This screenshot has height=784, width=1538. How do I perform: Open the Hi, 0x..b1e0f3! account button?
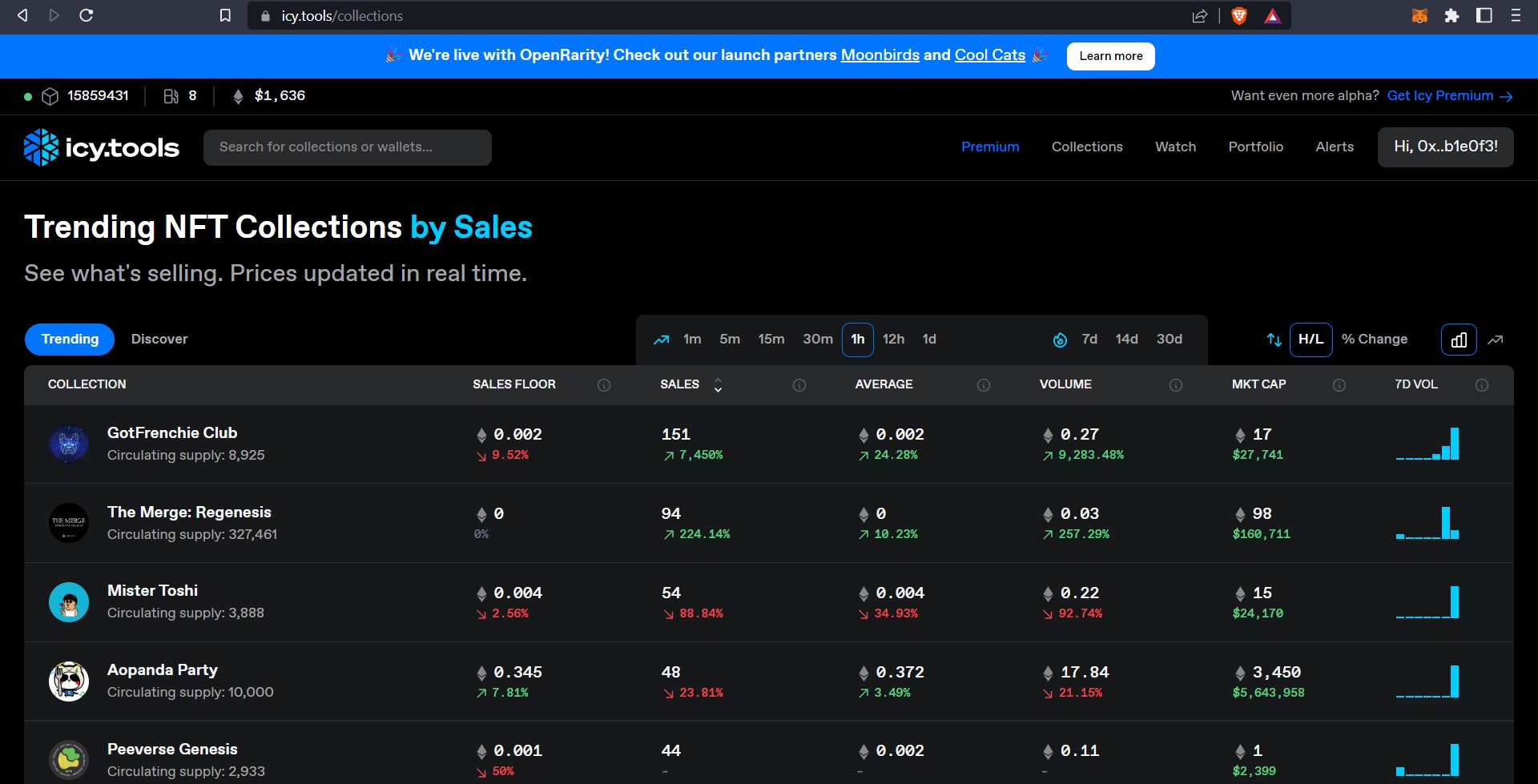click(1445, 147)
